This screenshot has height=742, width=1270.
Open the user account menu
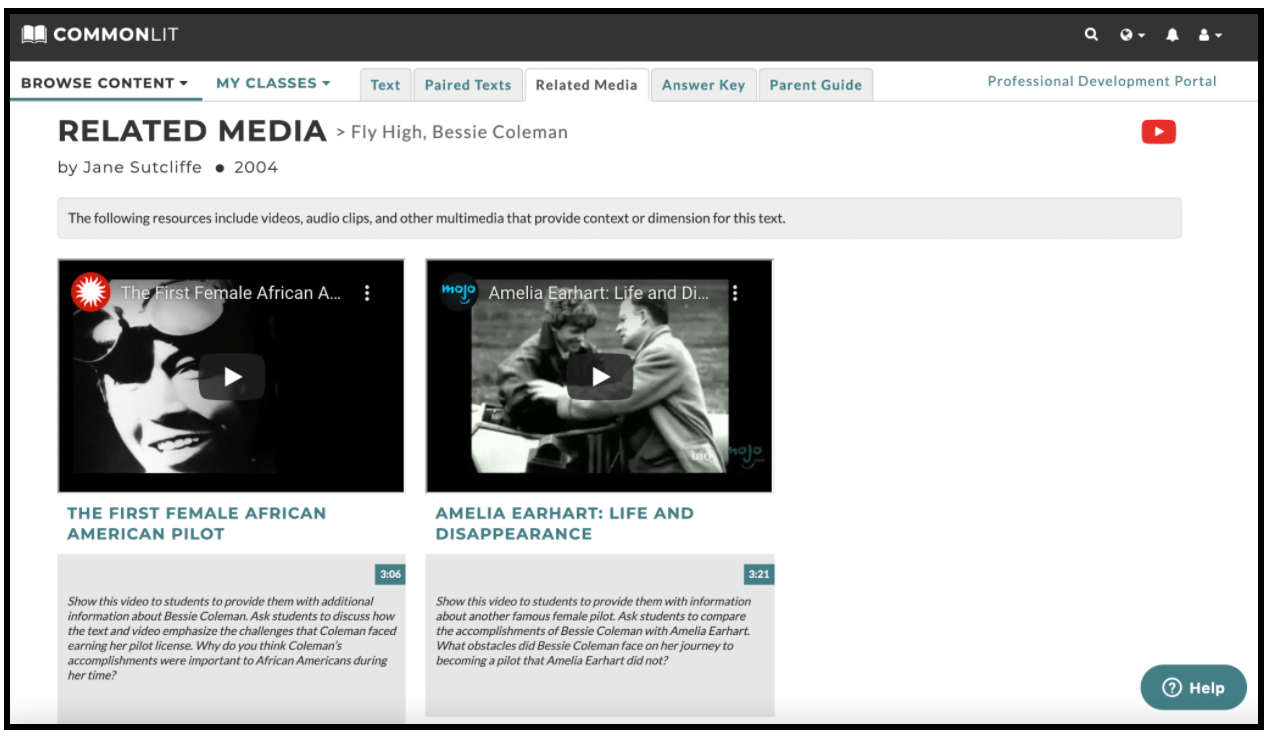click(1210, 35)
